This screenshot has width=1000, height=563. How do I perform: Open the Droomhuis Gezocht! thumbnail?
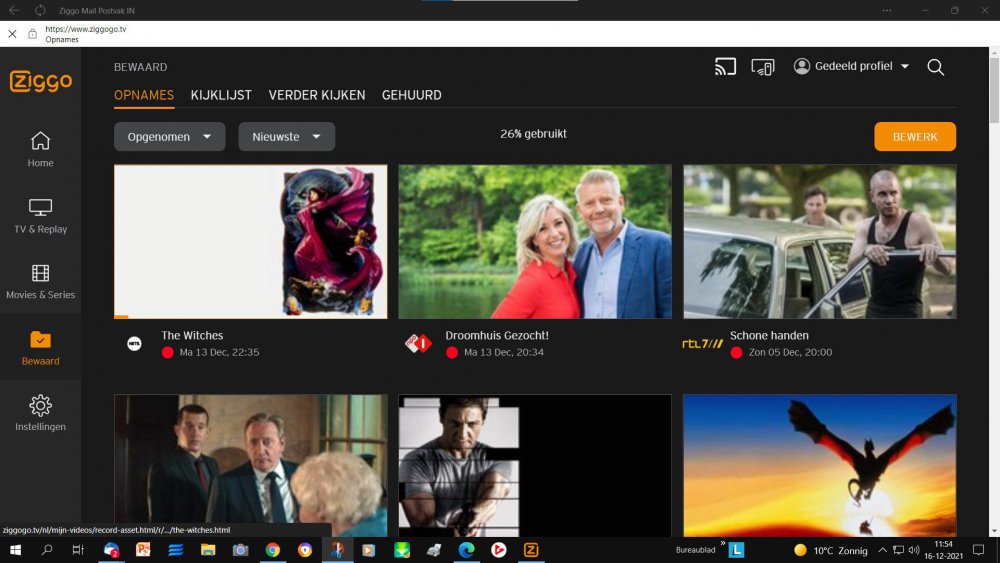click(534, 242)
